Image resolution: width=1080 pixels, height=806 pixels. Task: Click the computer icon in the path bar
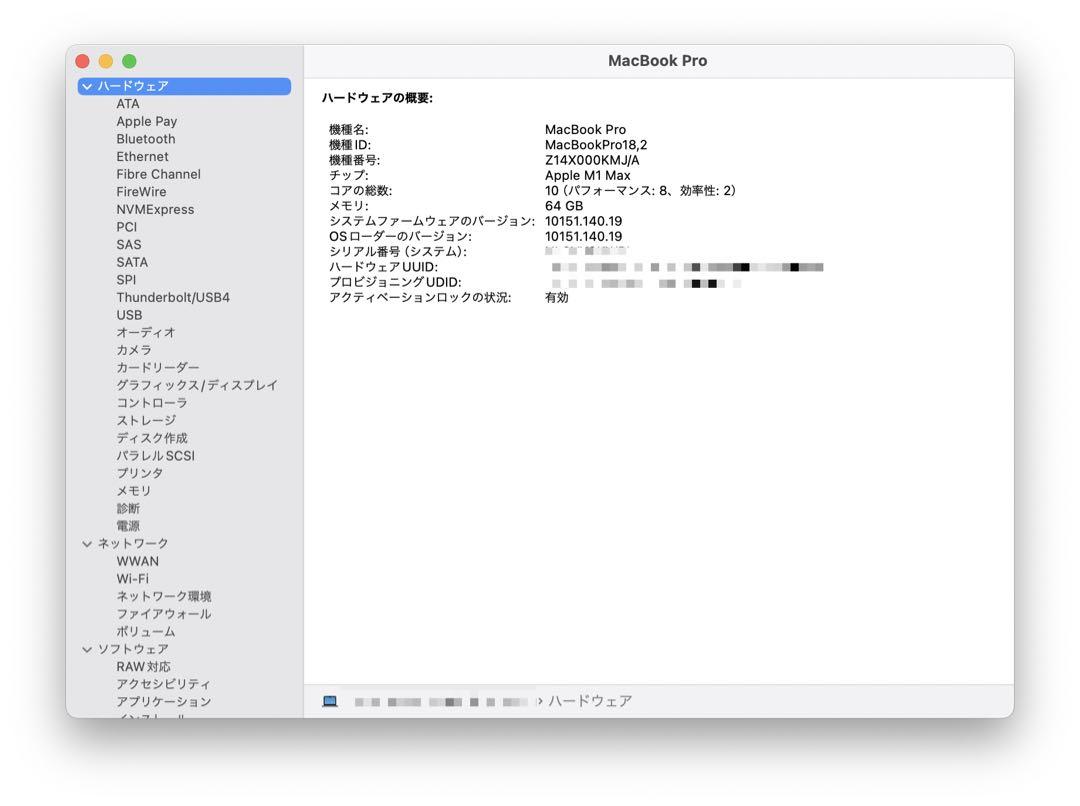(x=330, y=701)
